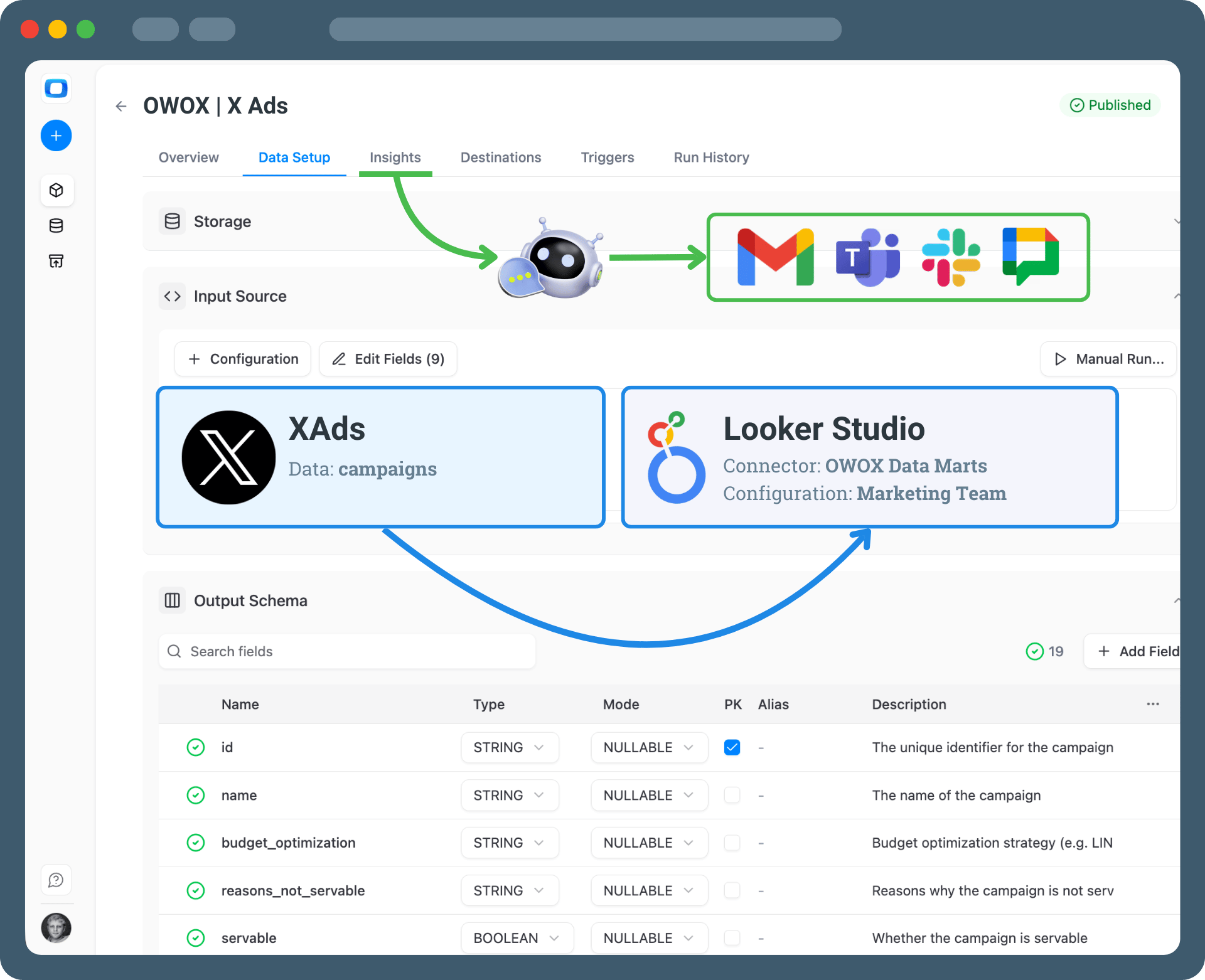Viewport: 1205px width, 980px height.
Task: Click the archive destinations sidebar icon
Action: point(56,261)
